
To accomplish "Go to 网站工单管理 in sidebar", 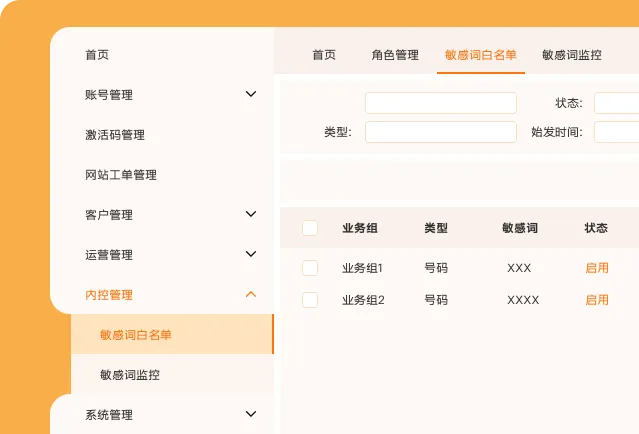I will point(121,175).
